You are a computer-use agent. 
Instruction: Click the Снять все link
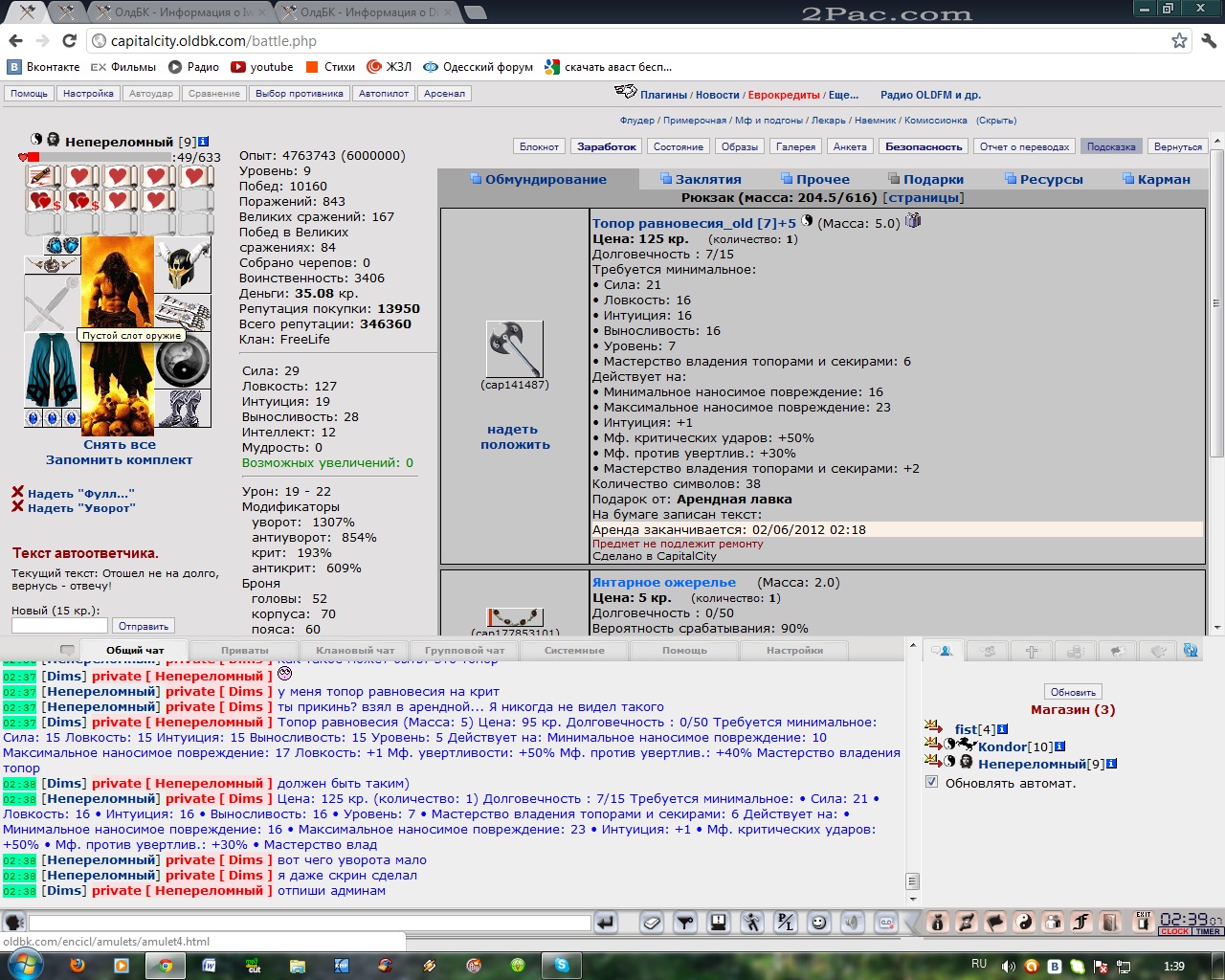coord(120,444)
